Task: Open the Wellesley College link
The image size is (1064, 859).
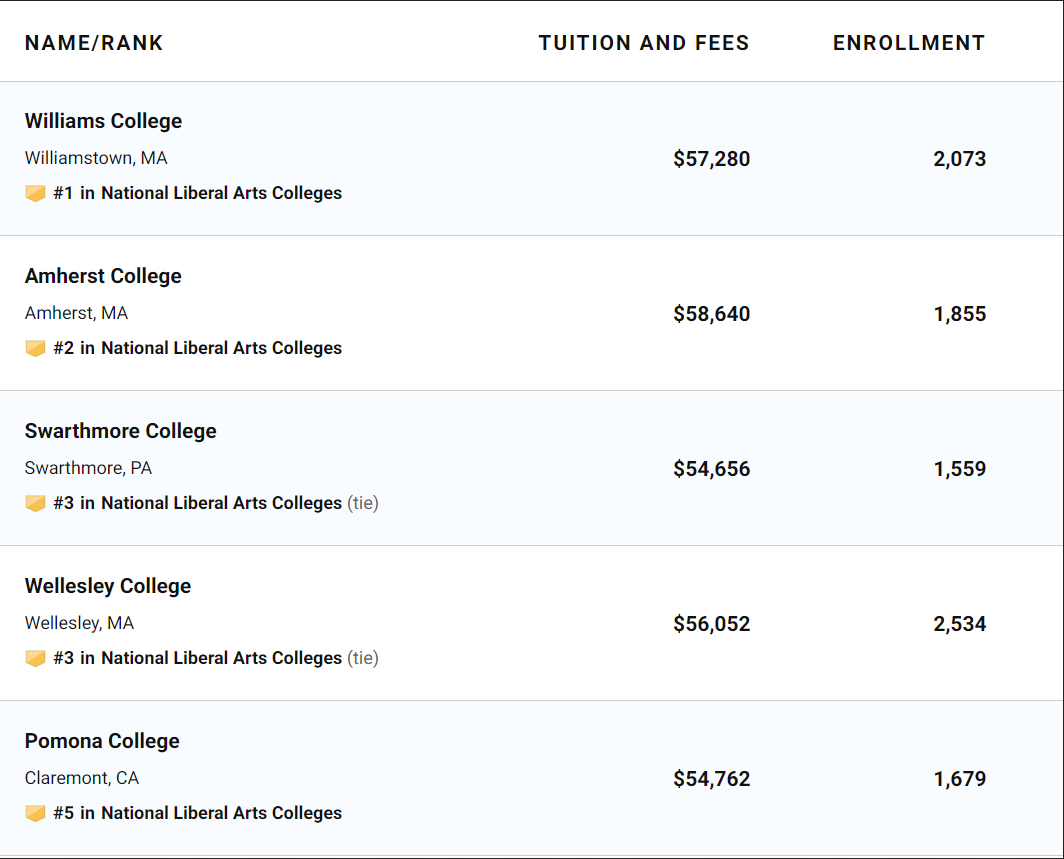Action: [x=108, y=586]
